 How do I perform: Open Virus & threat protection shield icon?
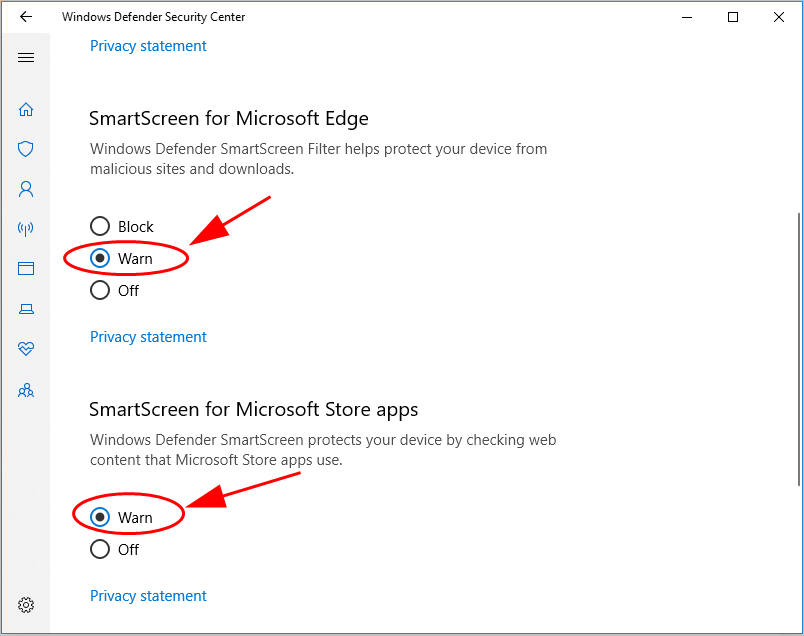point(26,149)
